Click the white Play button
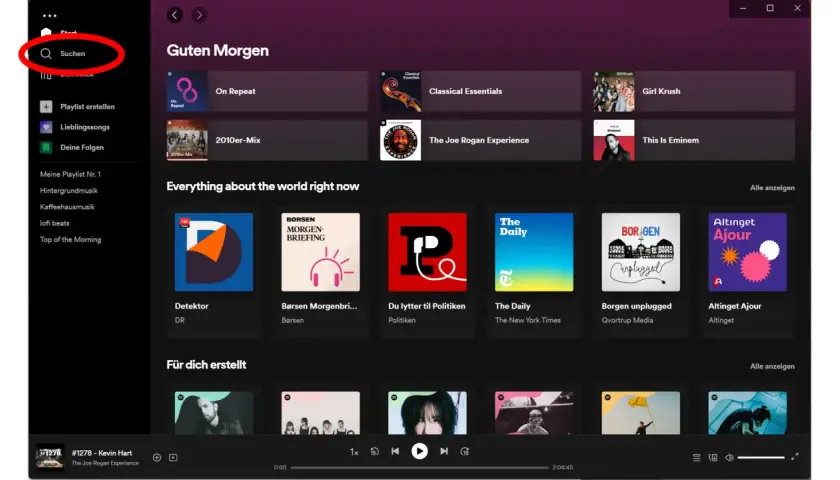840x480 pixels. 419,451
